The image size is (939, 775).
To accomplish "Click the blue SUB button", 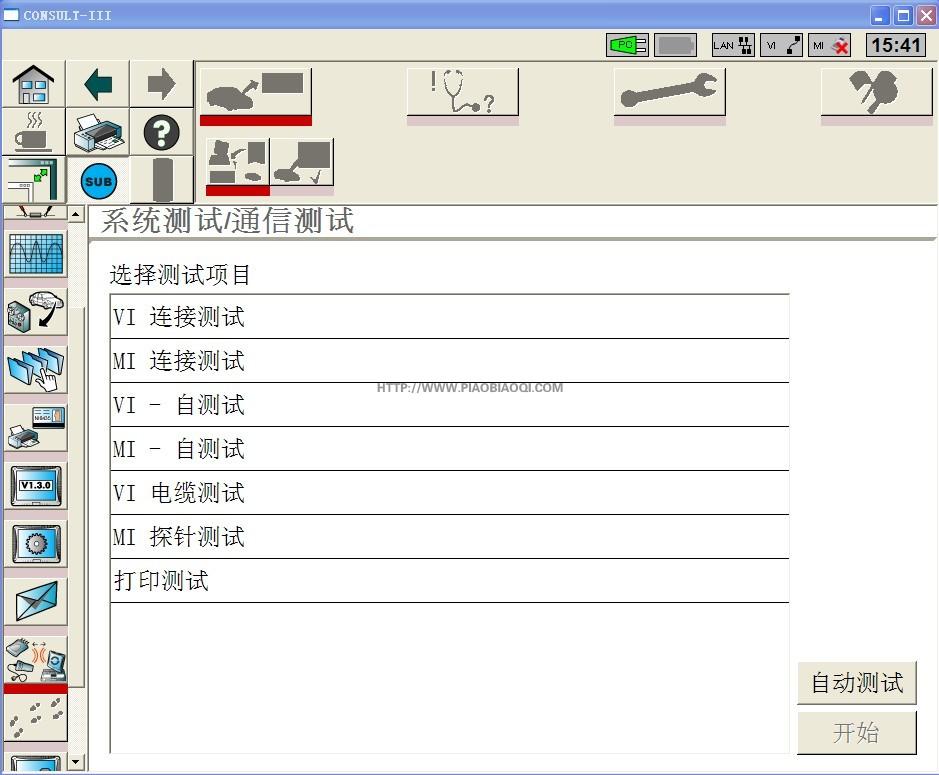I will click(x=98, y=181).
